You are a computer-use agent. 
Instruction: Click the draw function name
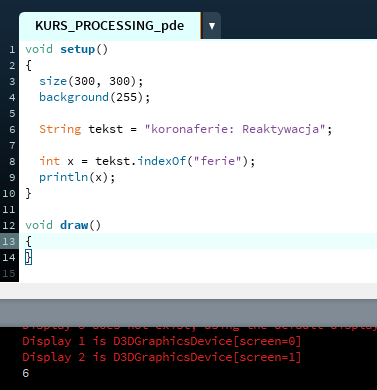pos(74,225)
